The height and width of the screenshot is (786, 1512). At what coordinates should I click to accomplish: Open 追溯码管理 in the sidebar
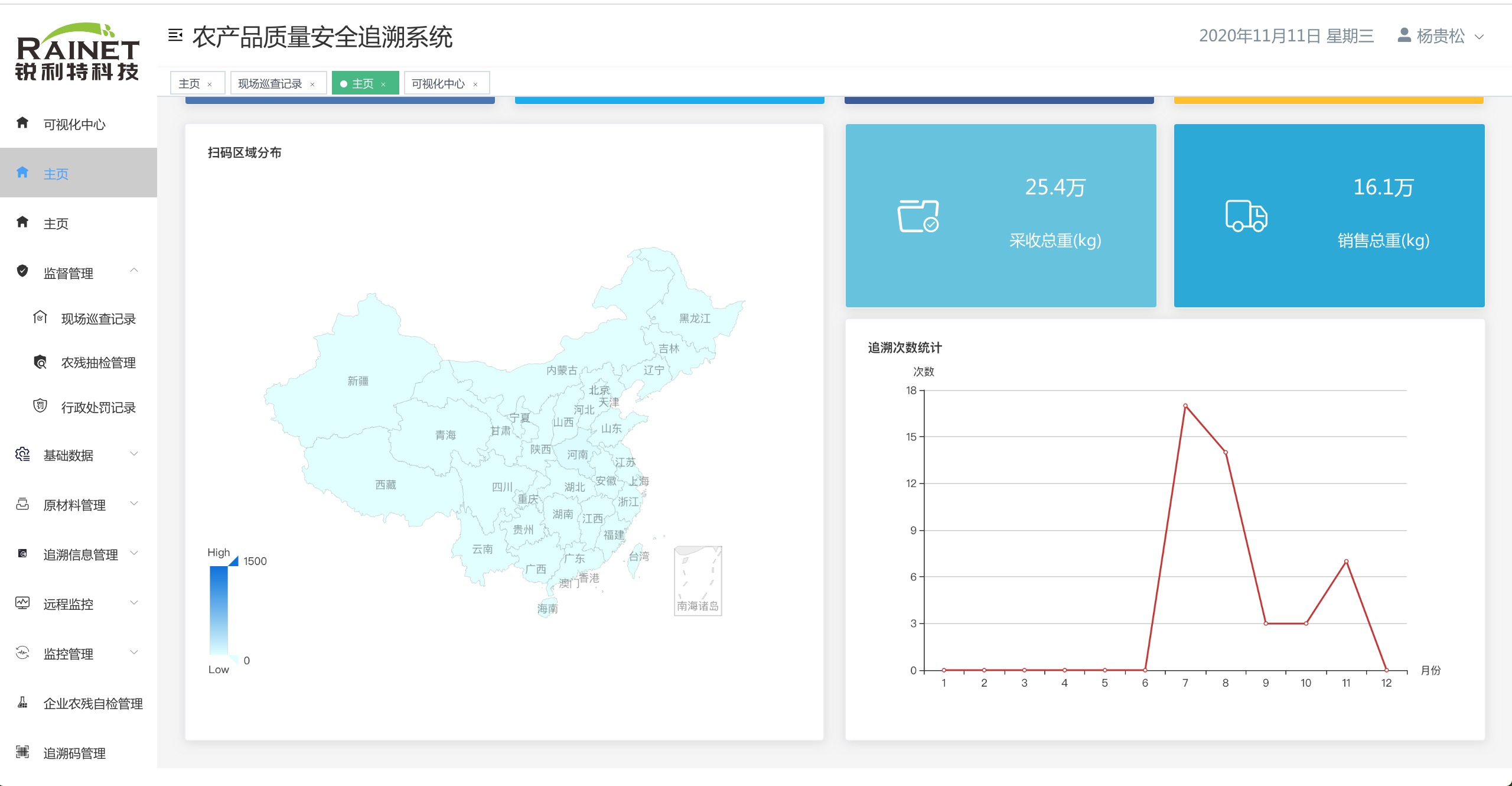[79, 753]
